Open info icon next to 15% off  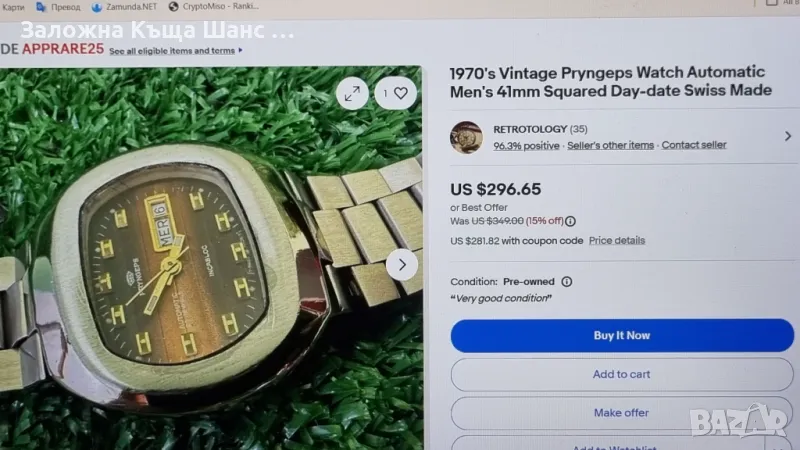point(570,221)
